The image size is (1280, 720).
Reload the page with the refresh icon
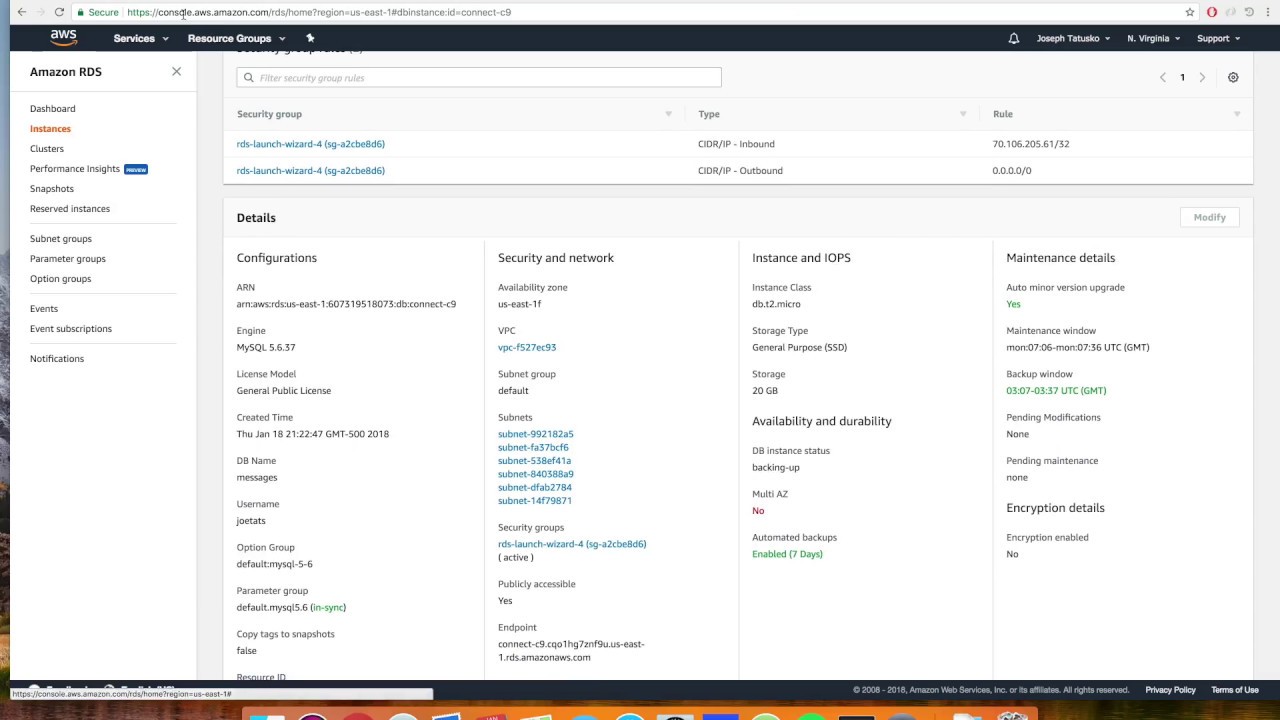pos(59,12)
